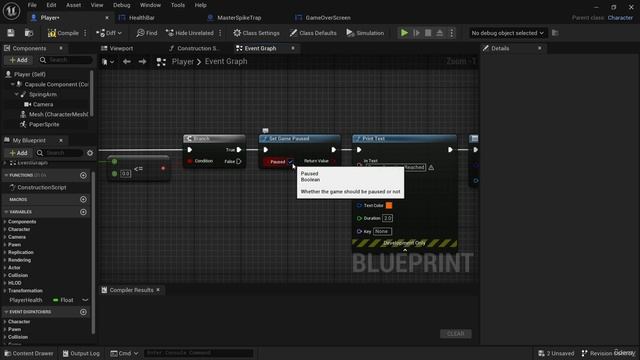Click the eject button

pos(440,33)
